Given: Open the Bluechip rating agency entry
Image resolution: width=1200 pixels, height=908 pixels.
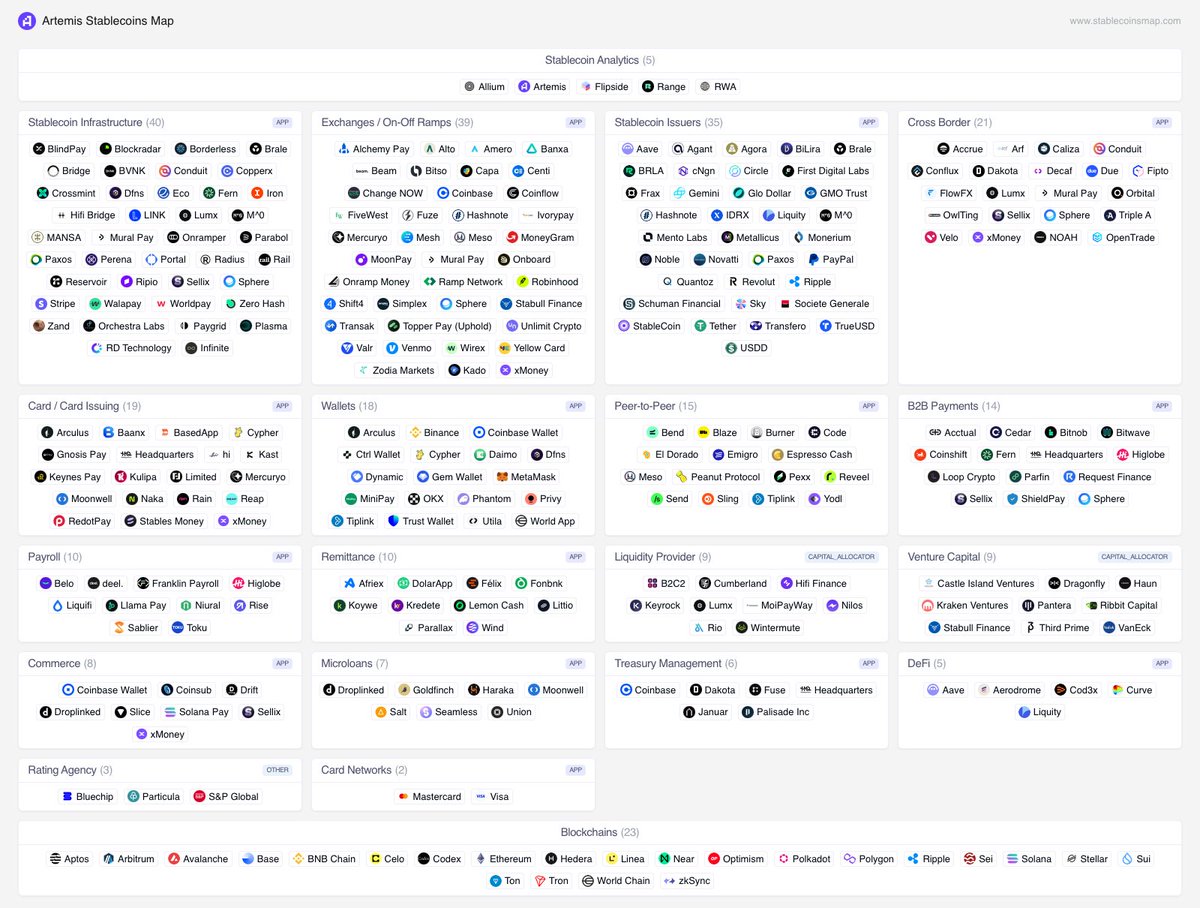Looking at the screenshot, I should tap(87, 797).
